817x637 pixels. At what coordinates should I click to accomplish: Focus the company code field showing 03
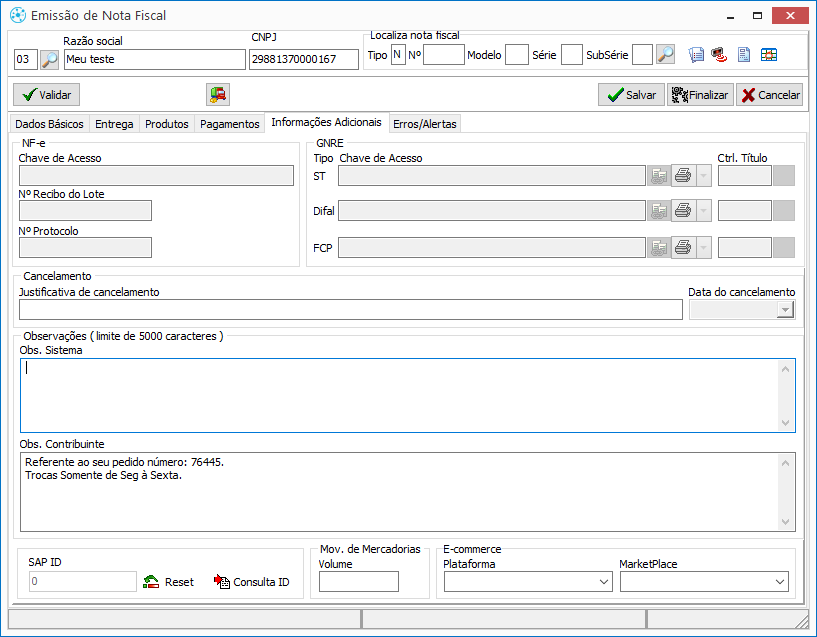point(26,59)
